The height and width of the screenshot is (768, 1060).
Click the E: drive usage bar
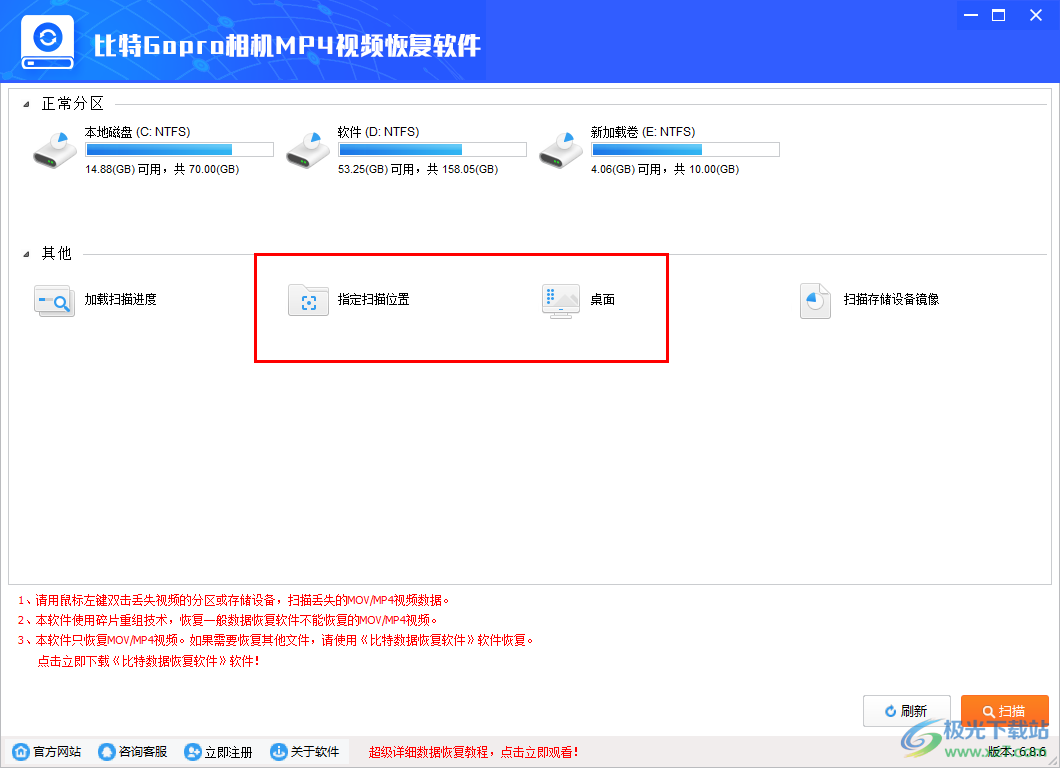(x=685, y=149)
